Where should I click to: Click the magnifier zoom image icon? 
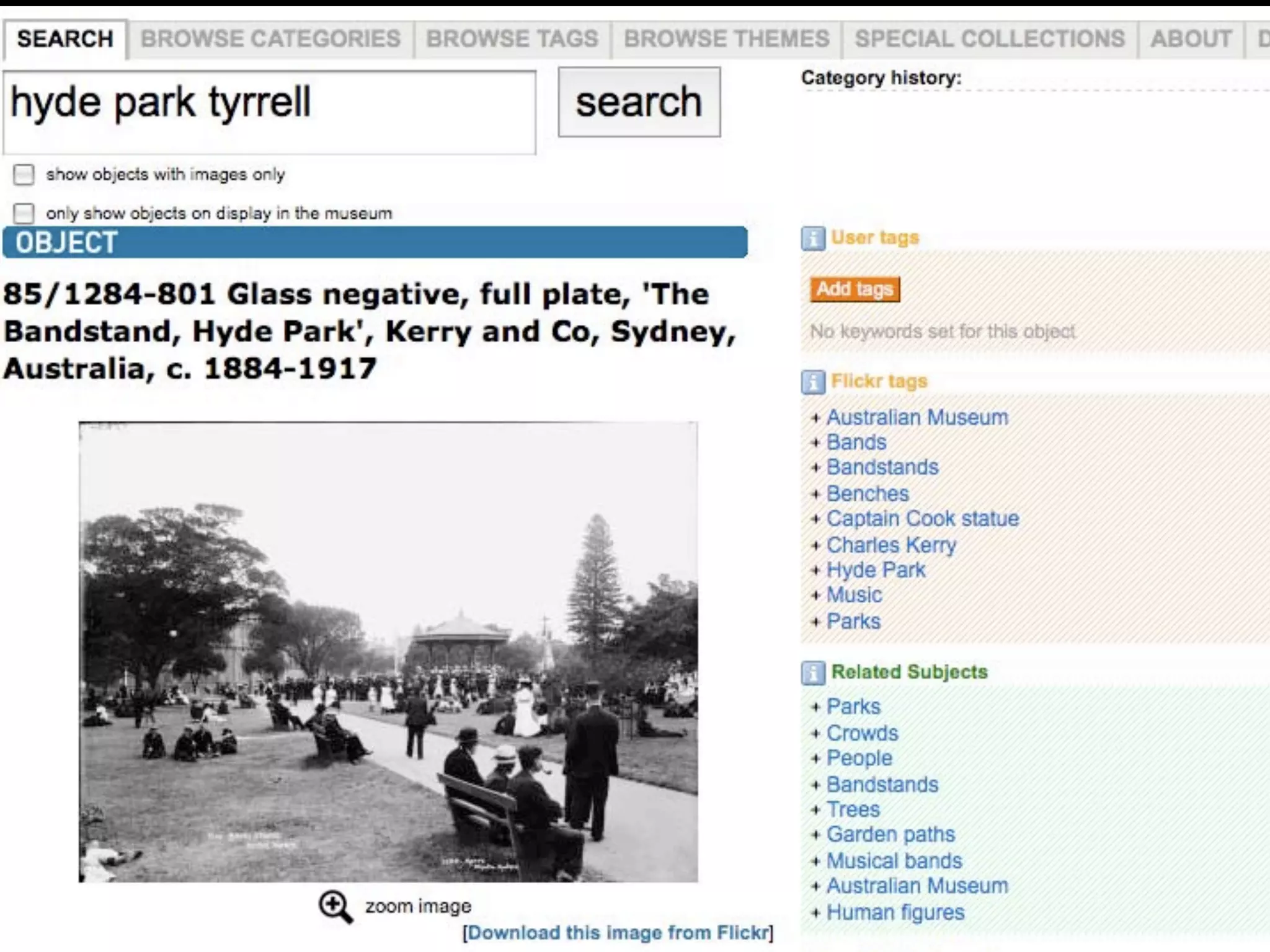(x=335, y=907)
